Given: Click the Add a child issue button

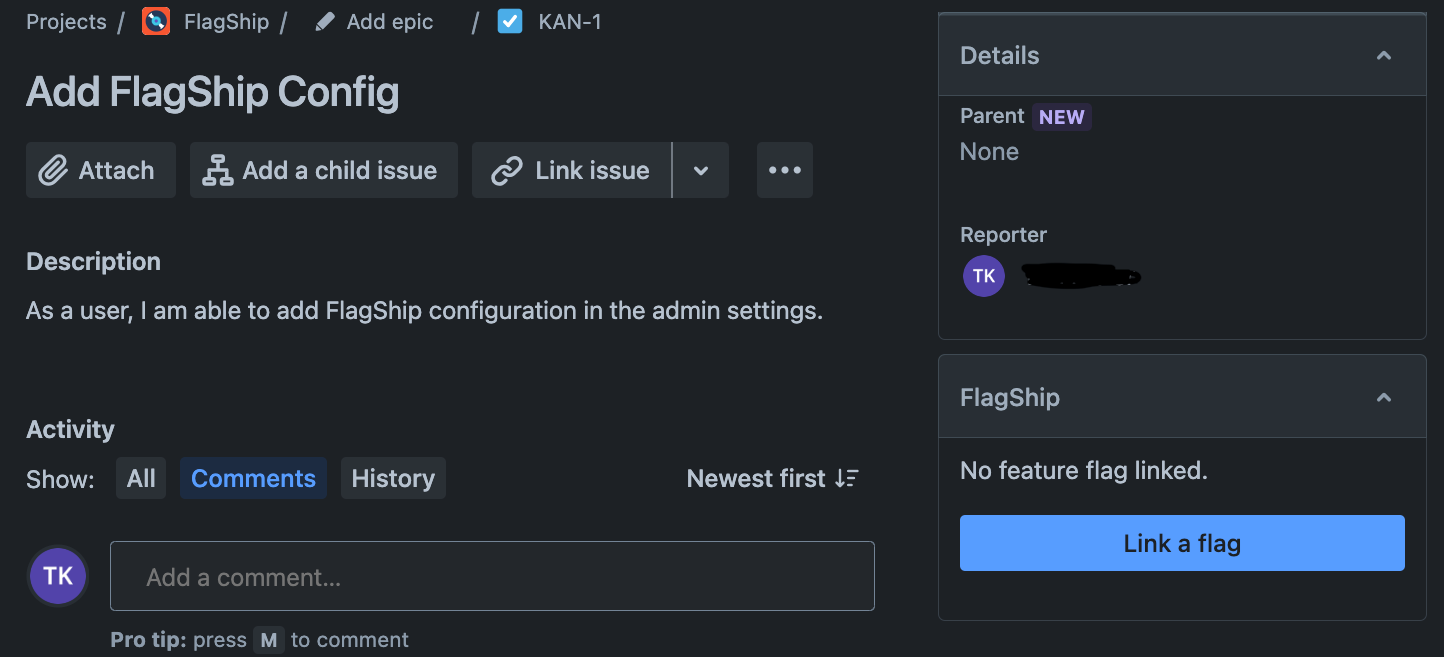Looking at the screenshot, I should click(x=324, y=170).
